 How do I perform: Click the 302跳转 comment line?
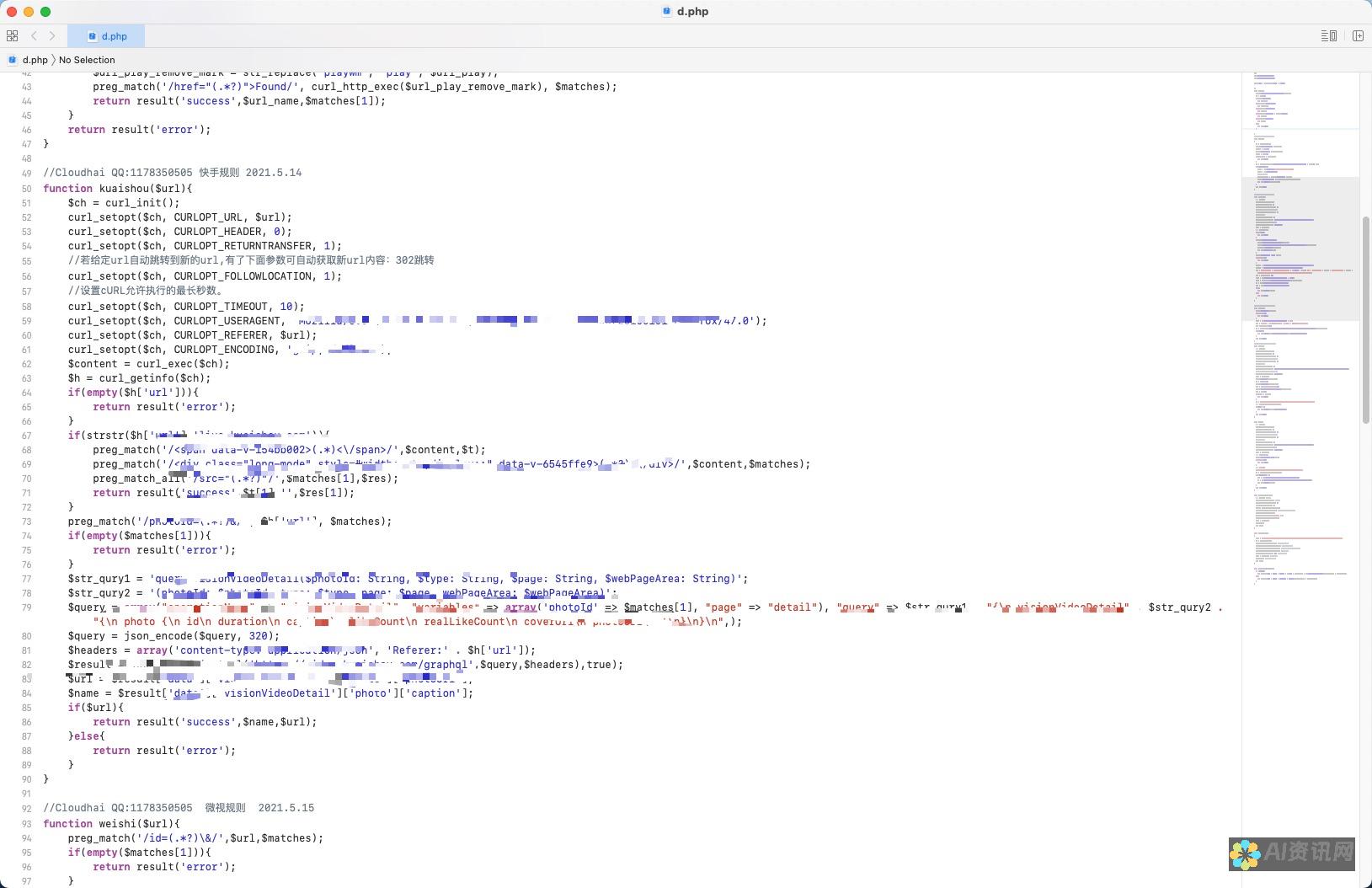point(251,260)
